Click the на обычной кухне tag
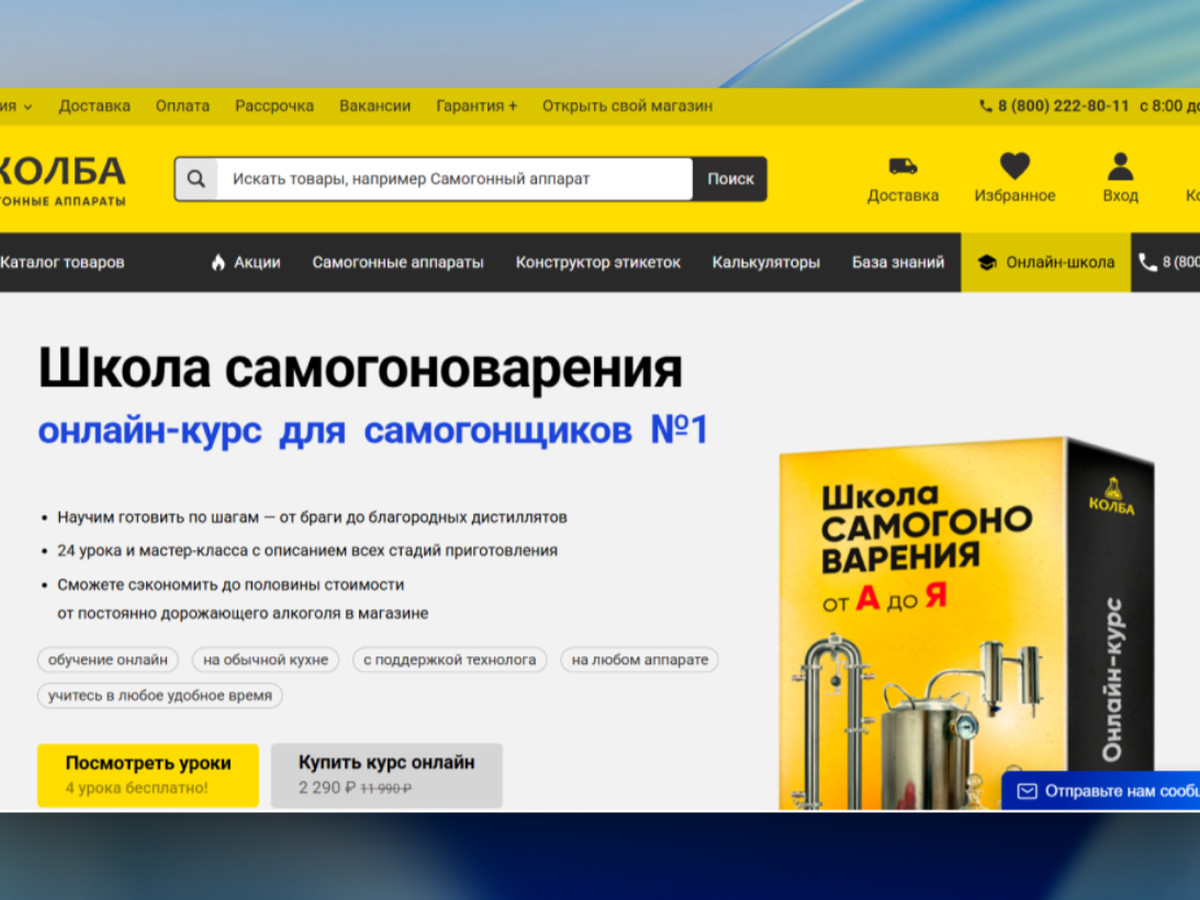This screenshot has height=900, width=1200. [265, 659]
